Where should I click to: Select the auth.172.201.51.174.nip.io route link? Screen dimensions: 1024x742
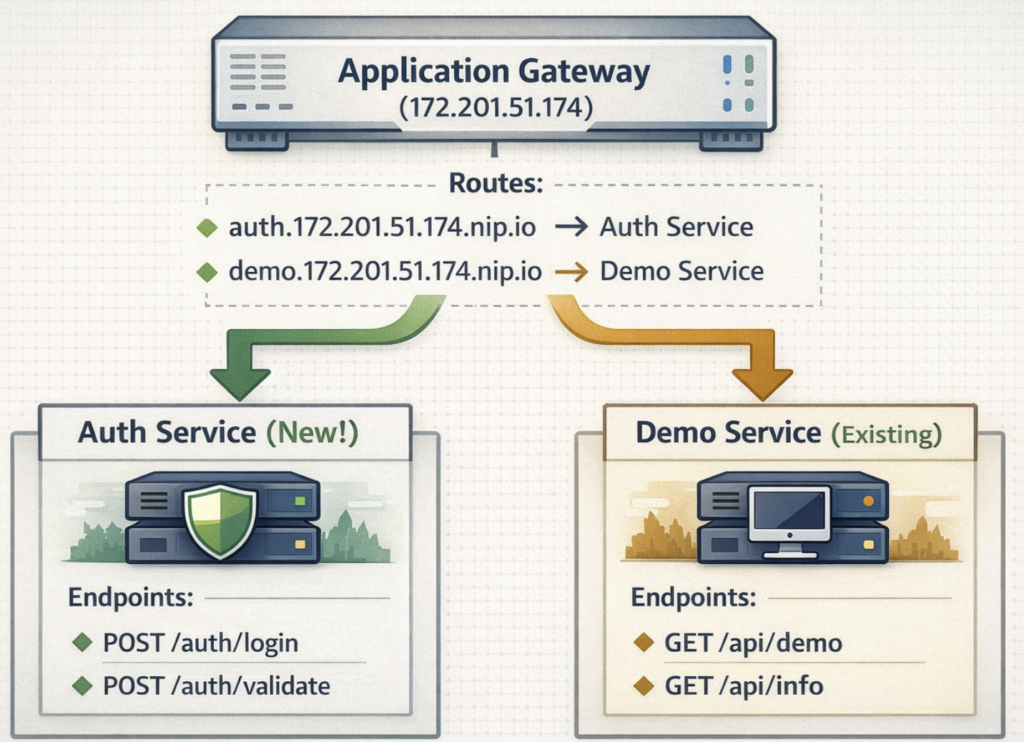[x=381, y=227]
